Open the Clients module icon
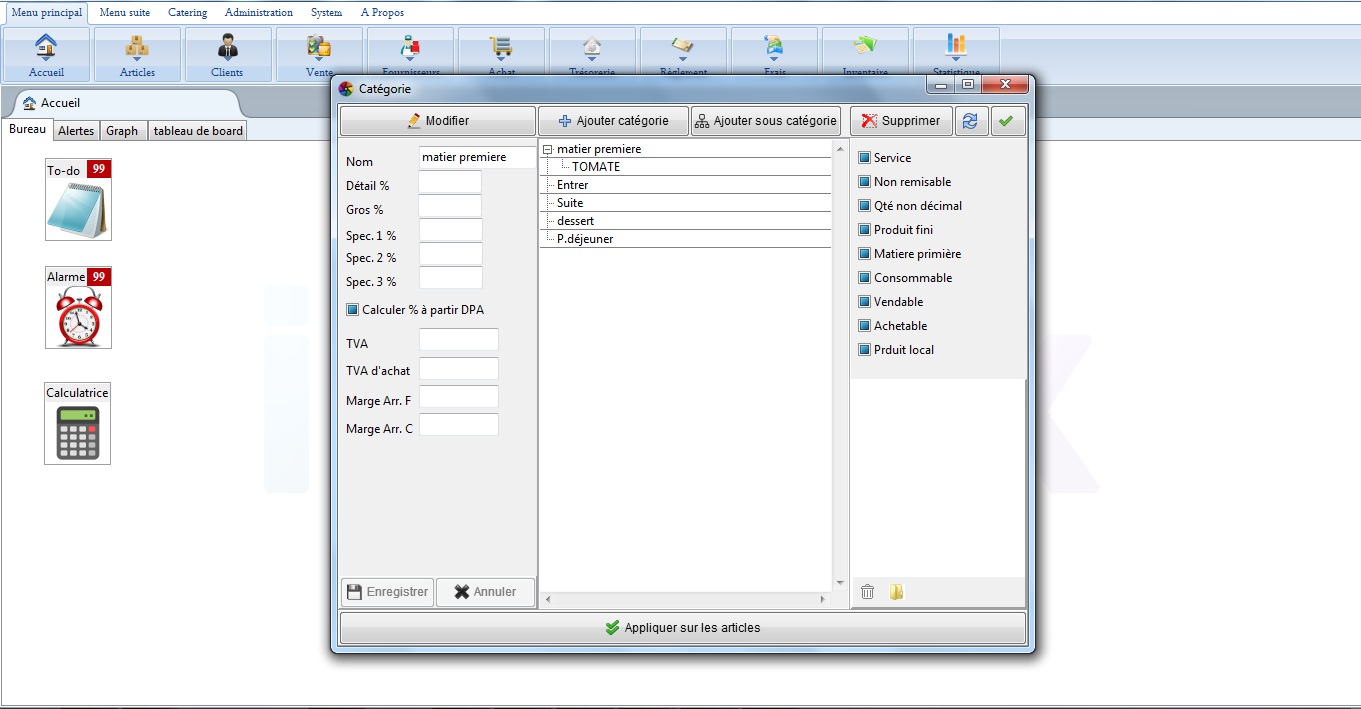Image resolution: width=1361 pixels, height=709 pixels. (x=227, y=54)
